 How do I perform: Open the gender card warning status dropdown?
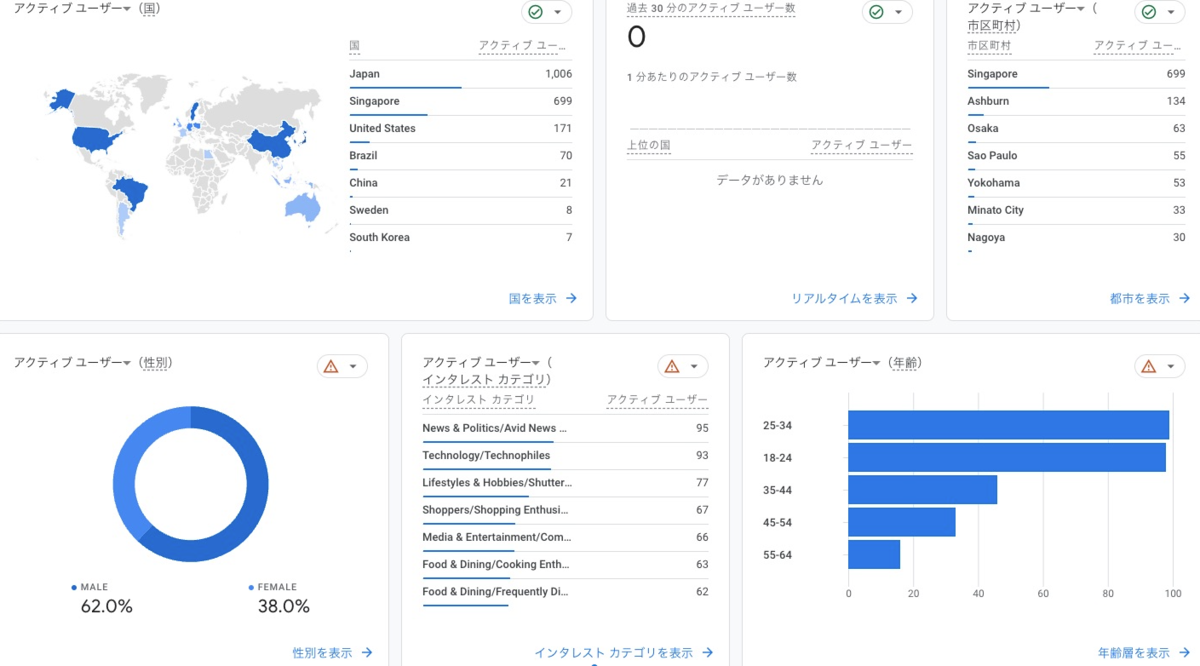coord(342,366)
